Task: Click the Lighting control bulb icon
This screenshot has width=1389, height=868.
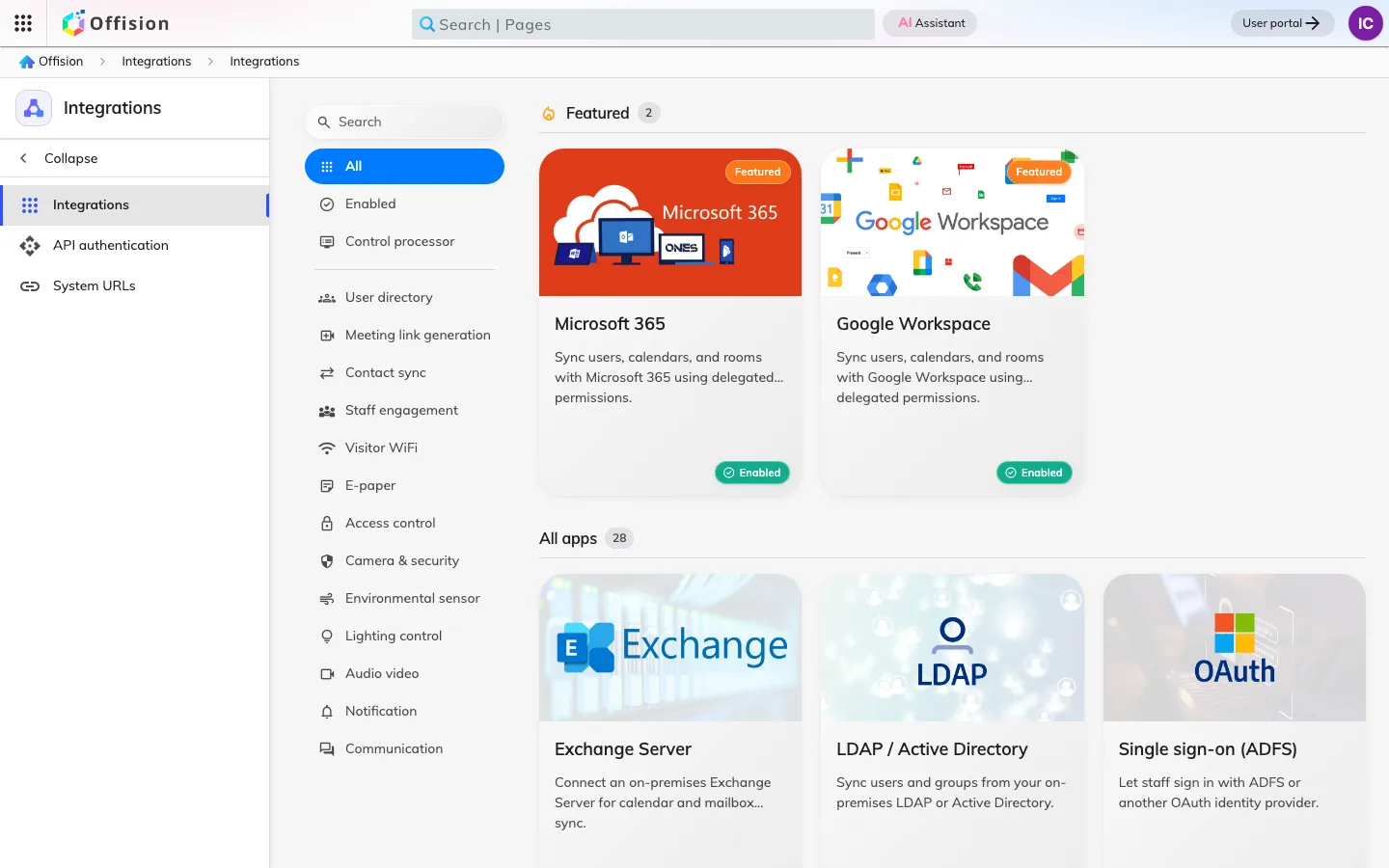Action: [327, 637]
